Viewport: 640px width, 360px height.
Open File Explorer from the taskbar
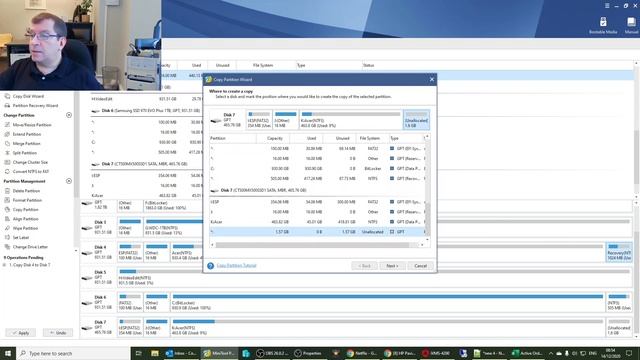(x=155, y=353)
